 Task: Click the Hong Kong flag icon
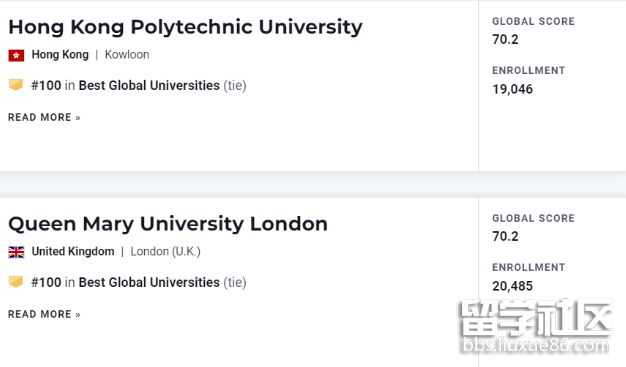[x=16, y=55]
